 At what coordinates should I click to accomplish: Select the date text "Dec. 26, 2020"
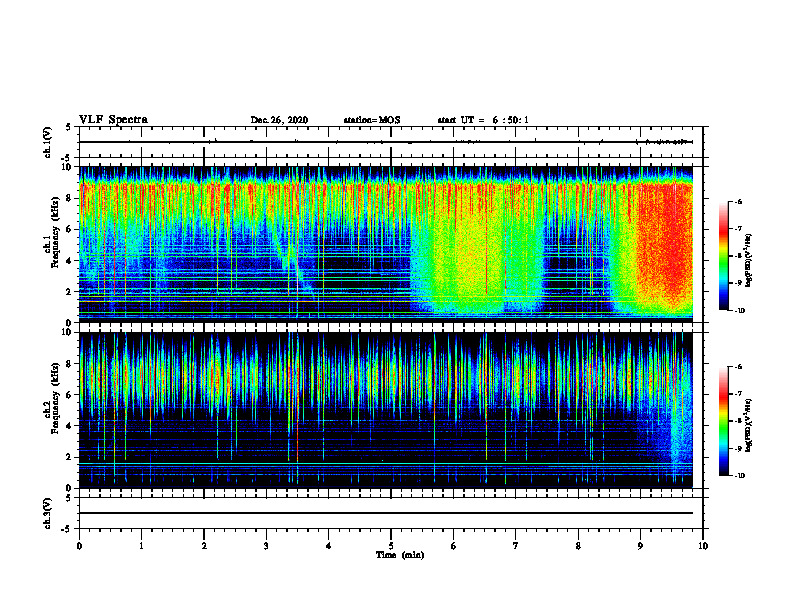[279, 120]
